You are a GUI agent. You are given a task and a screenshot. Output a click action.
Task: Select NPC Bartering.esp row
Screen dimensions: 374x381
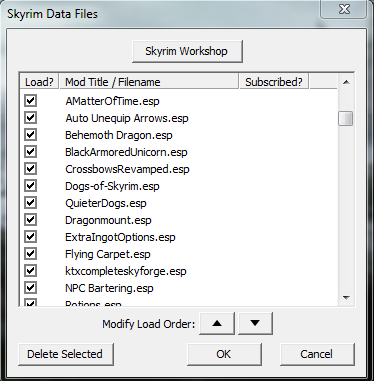pos(109,288)
